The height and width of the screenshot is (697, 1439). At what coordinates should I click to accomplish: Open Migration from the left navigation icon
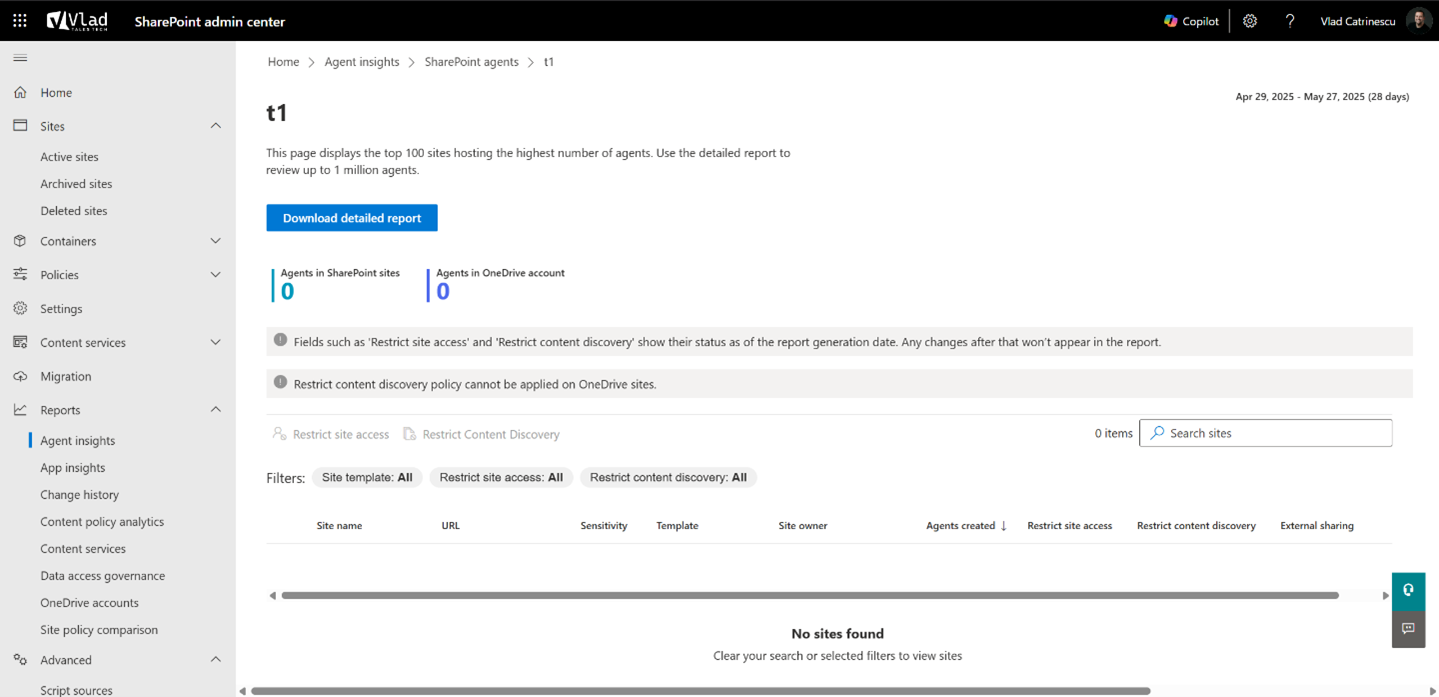click(19, 375)
